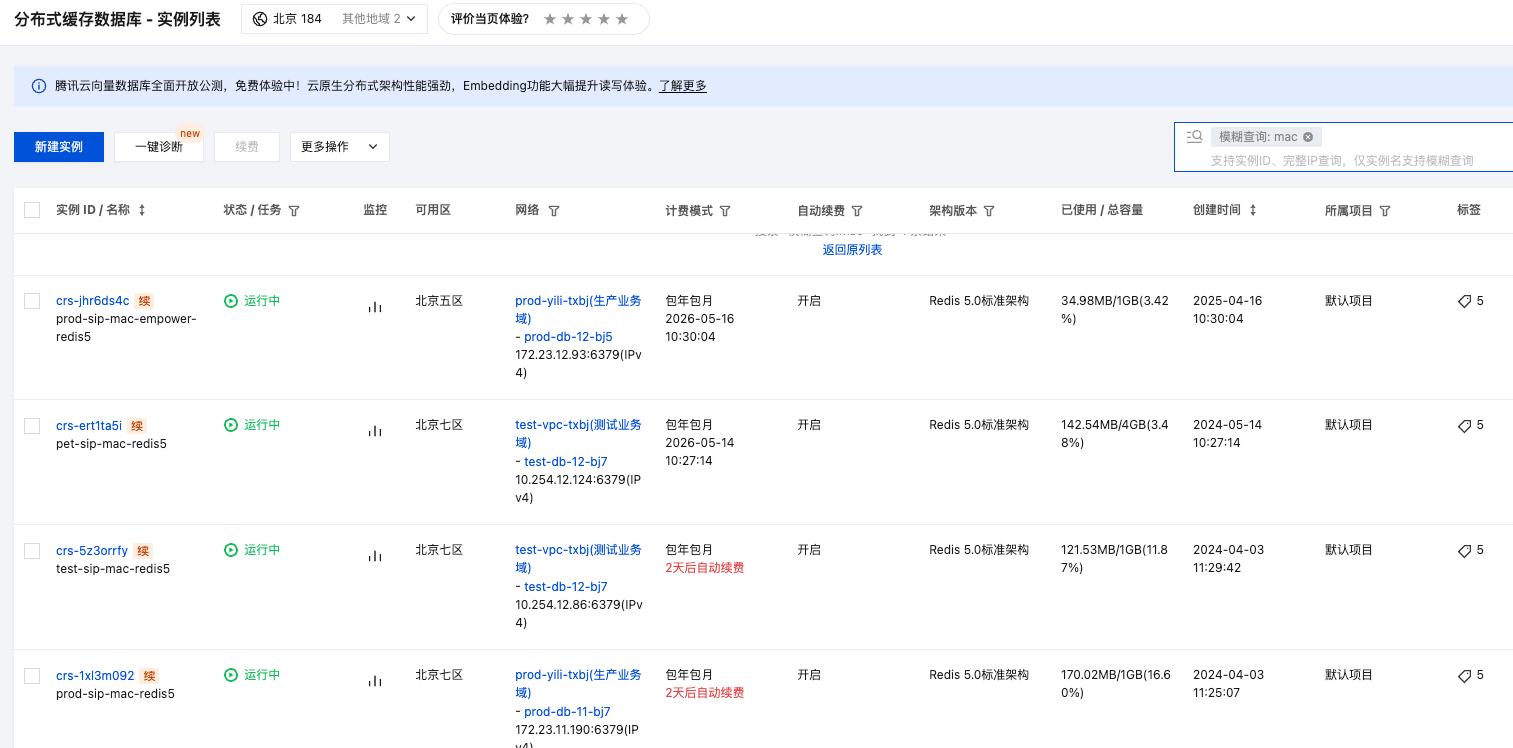Screen dimensions: 1513x748
Task: Open instance crs-jhr6ds4c details
Action: pyautogui.click(x=93, y=301)
